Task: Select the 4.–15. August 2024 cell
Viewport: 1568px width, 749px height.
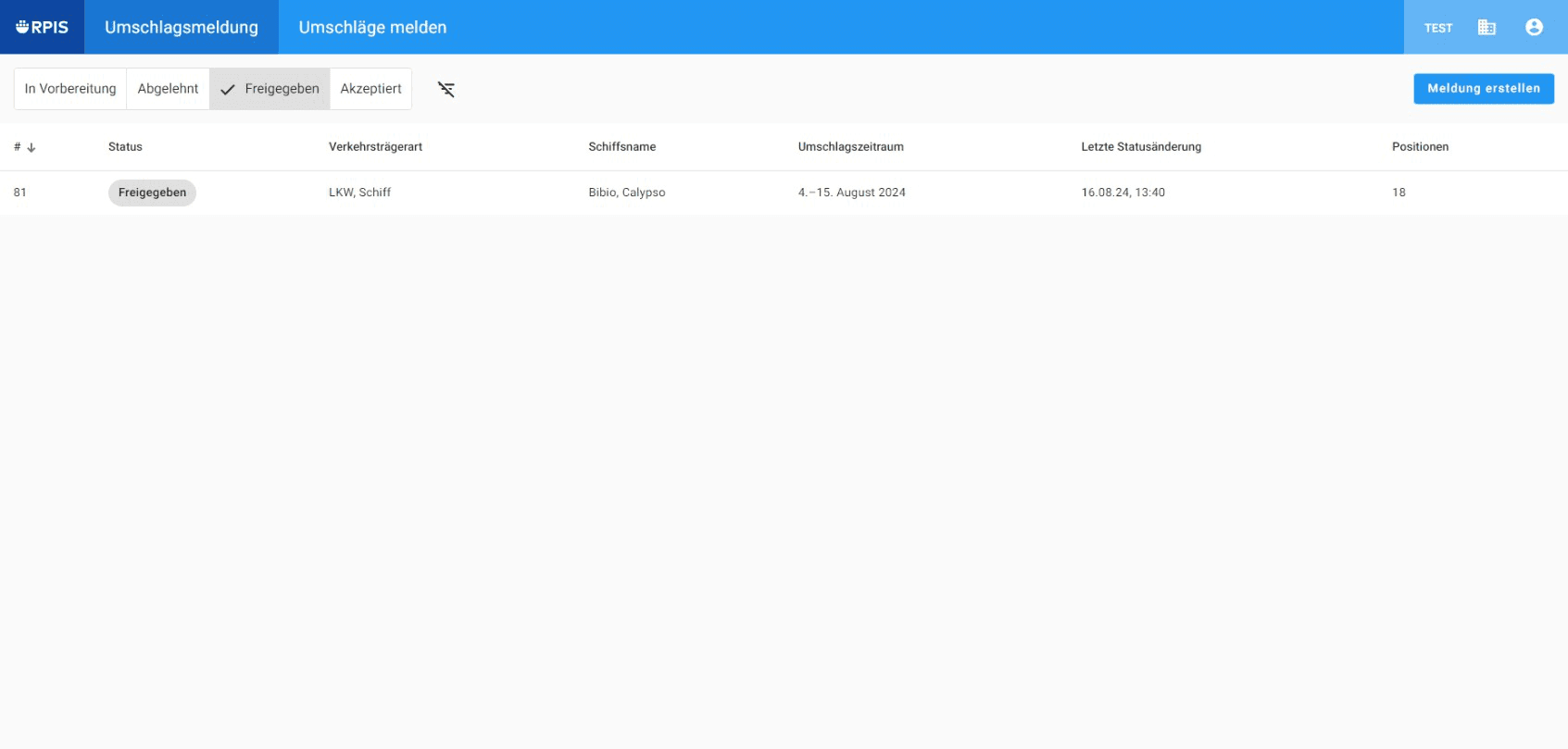Action: tap(851, 193)
